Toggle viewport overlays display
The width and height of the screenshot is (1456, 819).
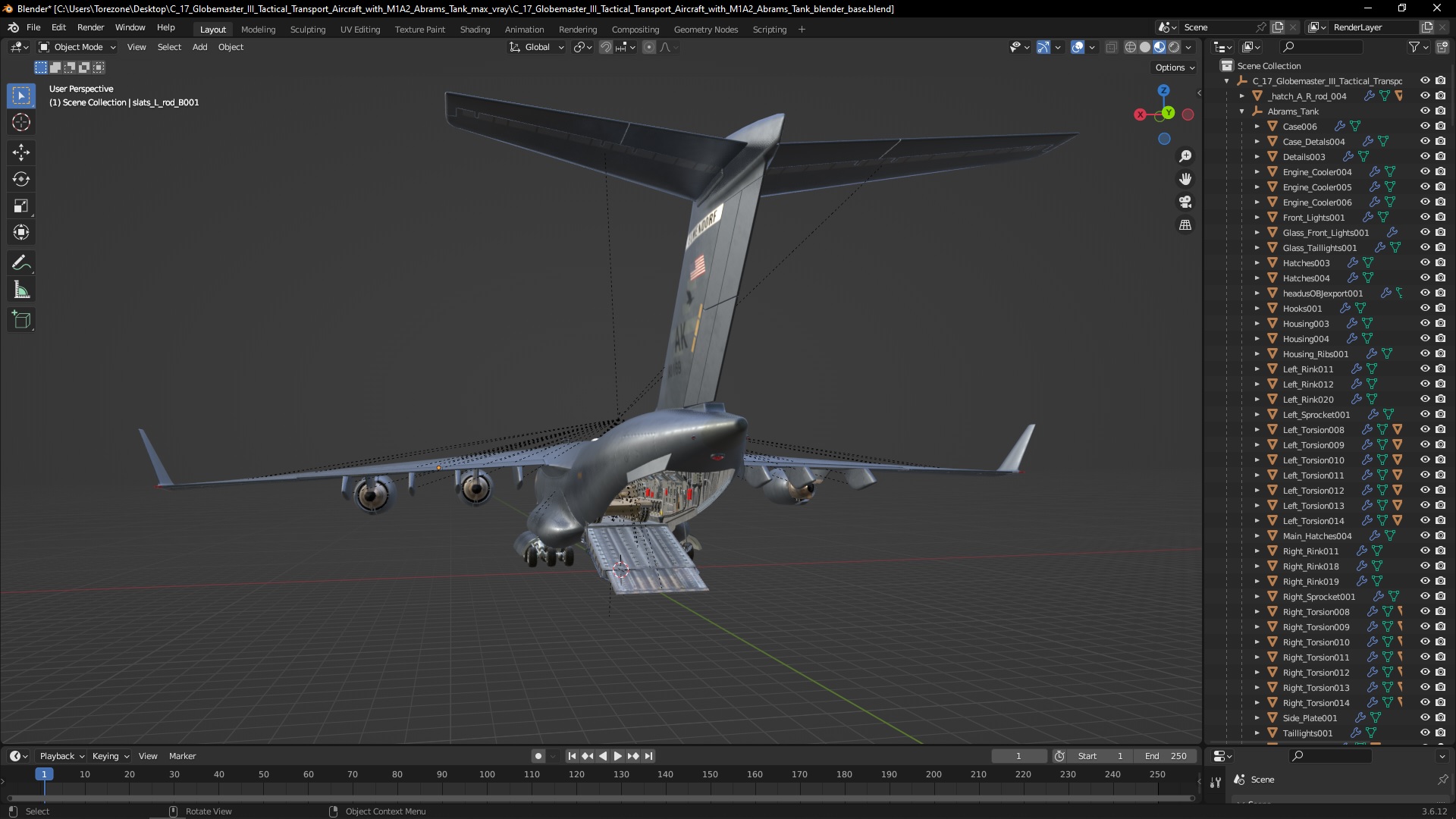tap(1078, 47)
